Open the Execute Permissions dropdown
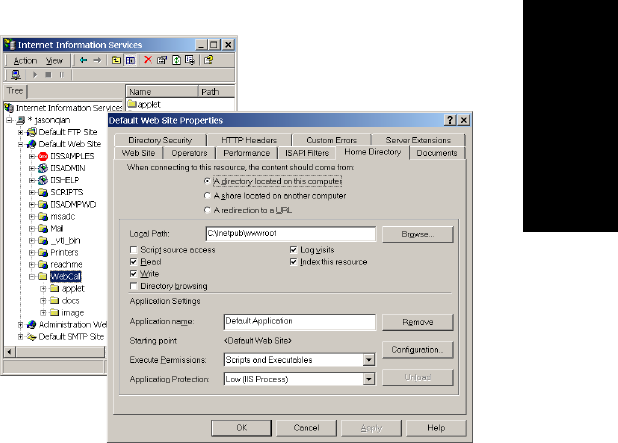 click(x=369, y=359)
